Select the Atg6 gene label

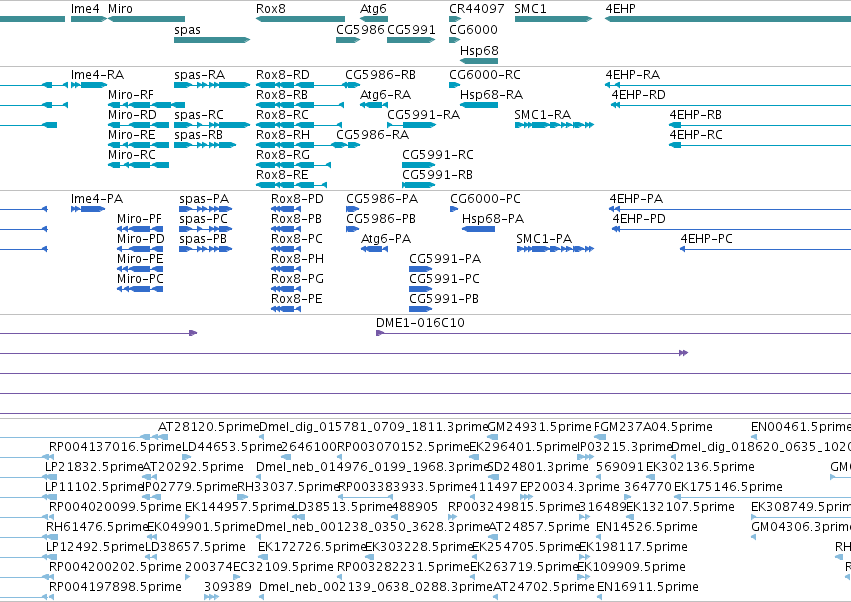coord(373,9)
